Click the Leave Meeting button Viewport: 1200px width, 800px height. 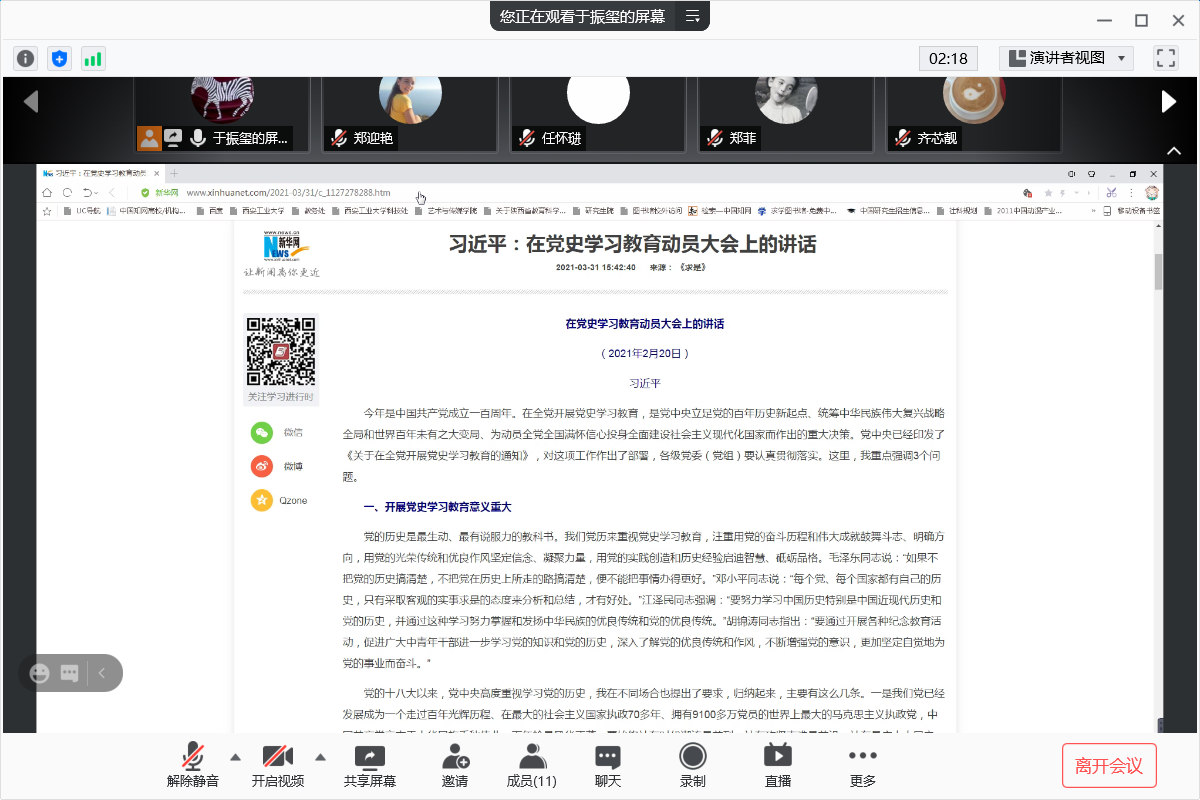[1108, 766]
